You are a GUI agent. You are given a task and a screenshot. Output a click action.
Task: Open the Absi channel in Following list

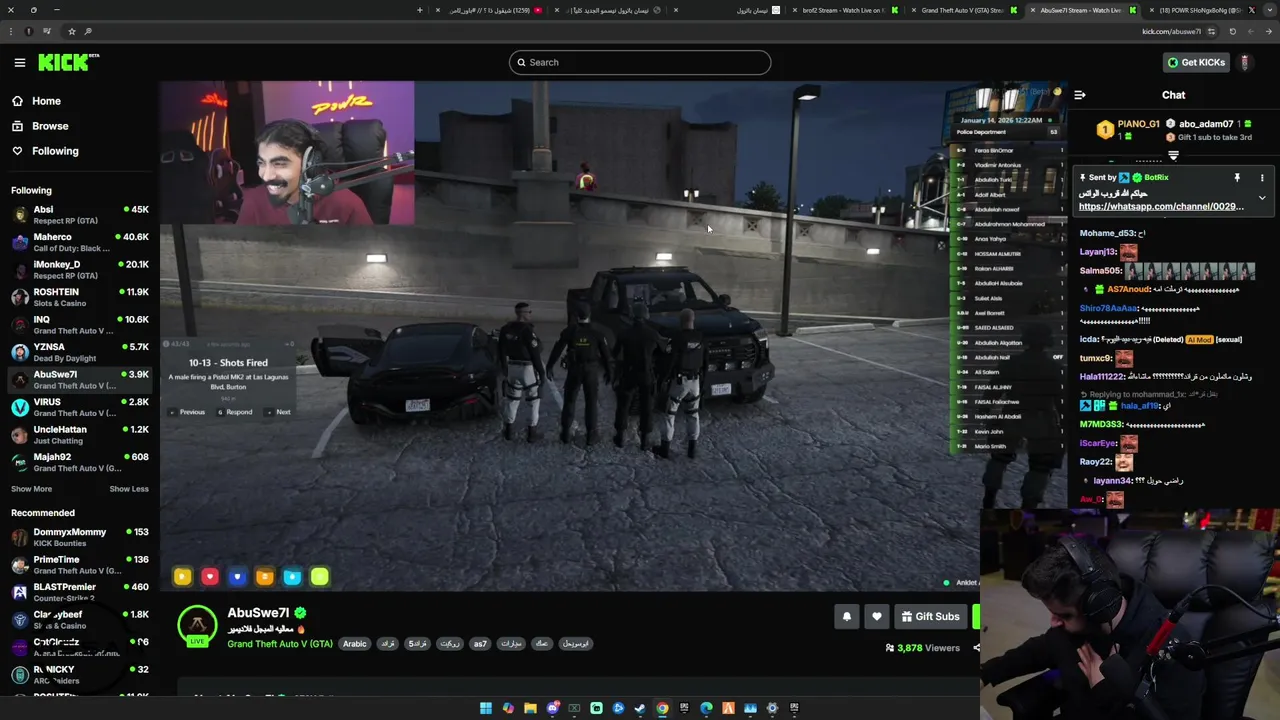tap(80, 215)
